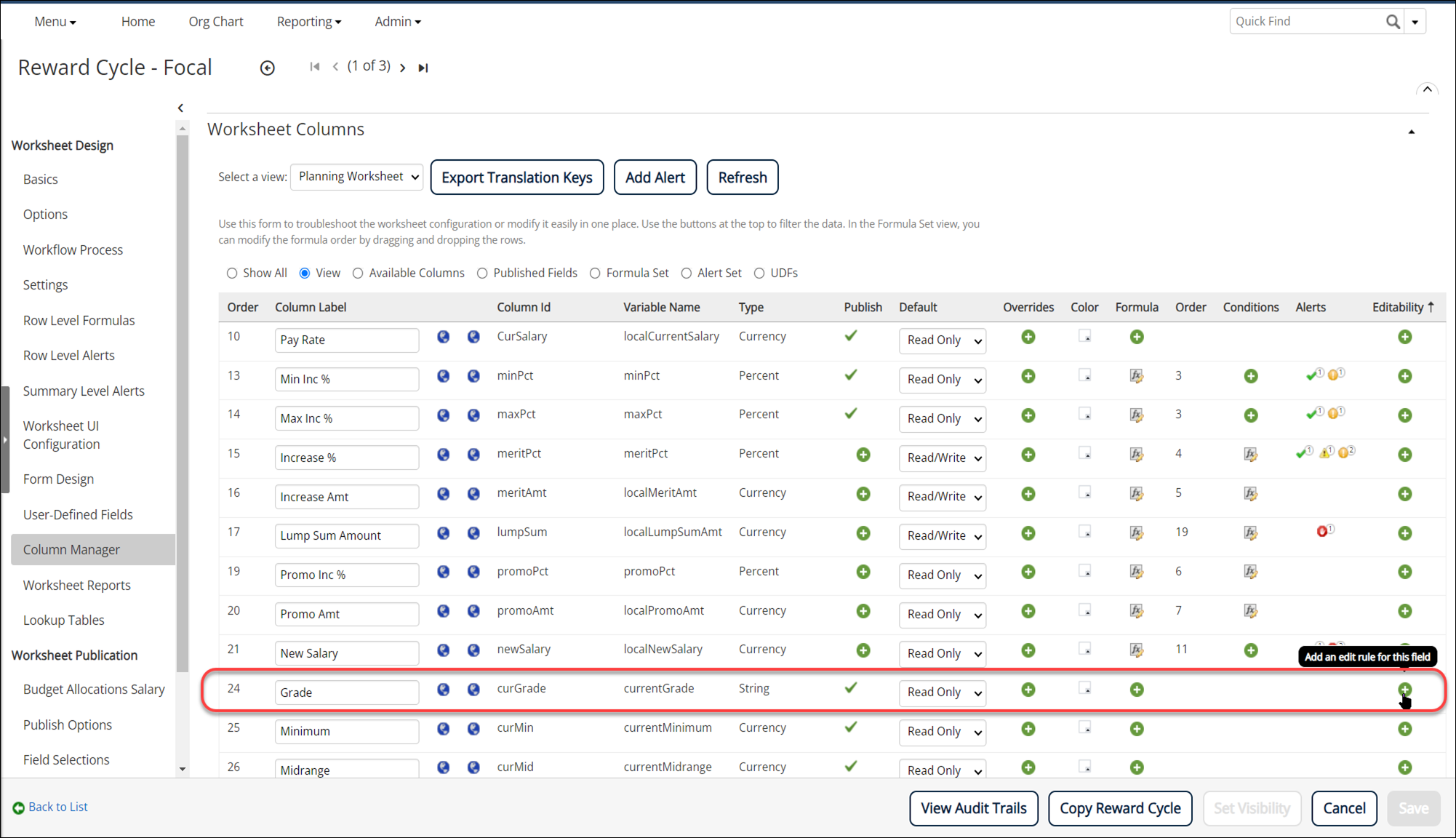Open the Select a view dropdown
1456x838 pixels.
[356, 176]
